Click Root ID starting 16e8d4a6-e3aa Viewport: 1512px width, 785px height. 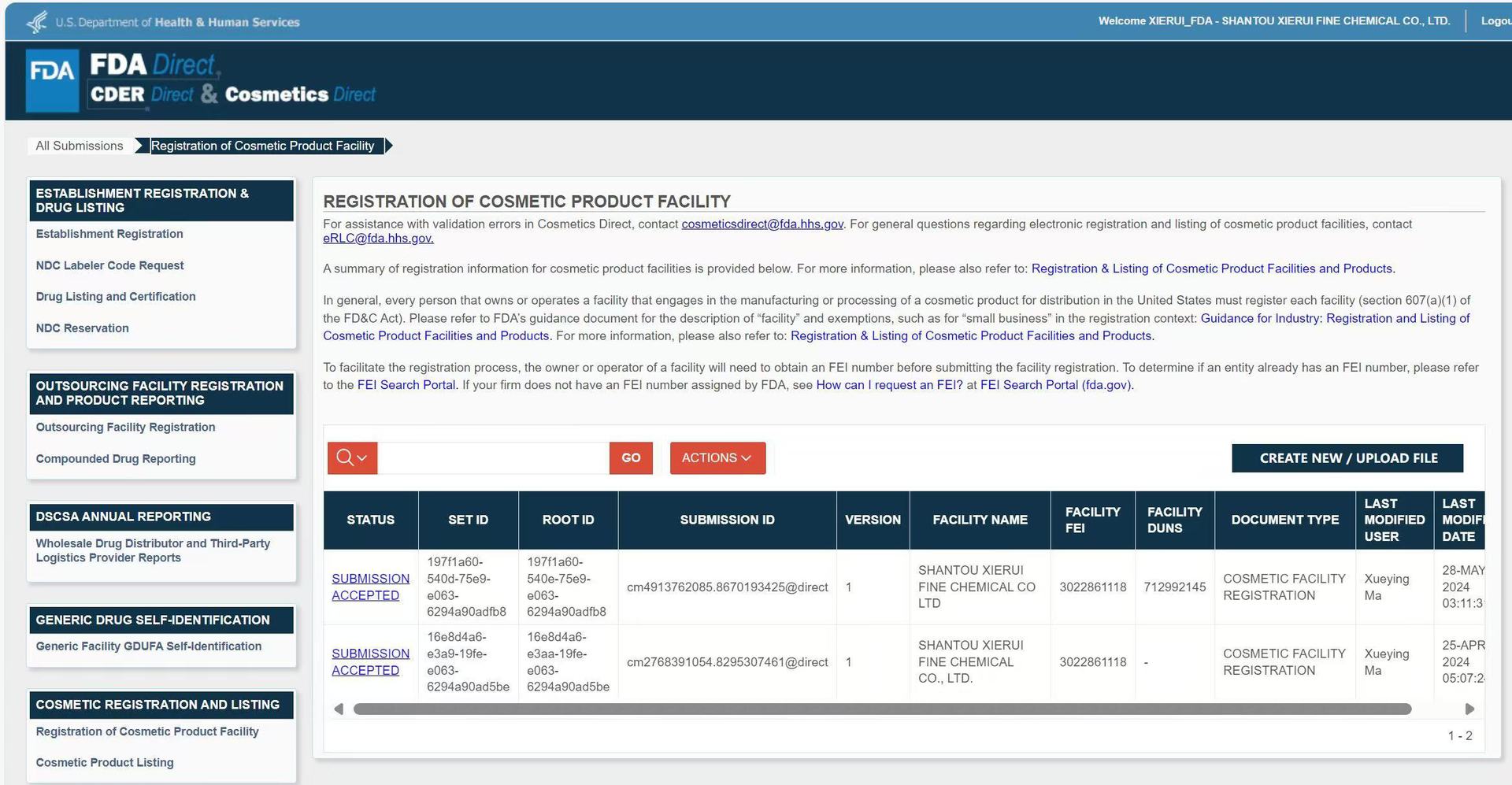tap(568, 661)
